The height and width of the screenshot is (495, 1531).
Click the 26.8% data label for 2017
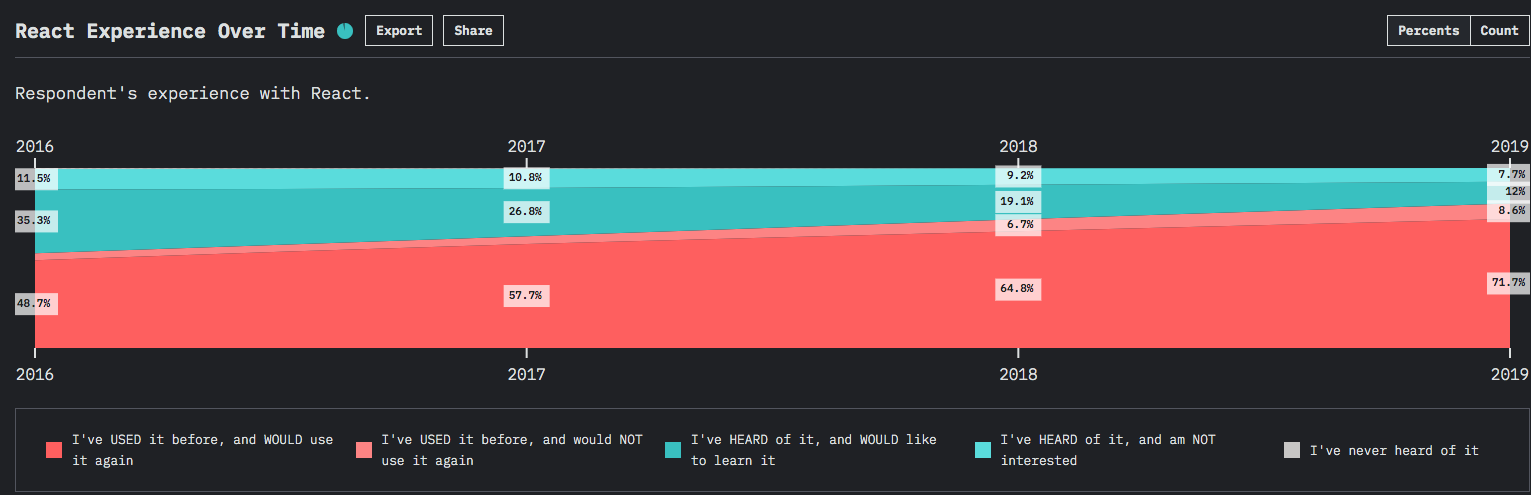[526, 212]
